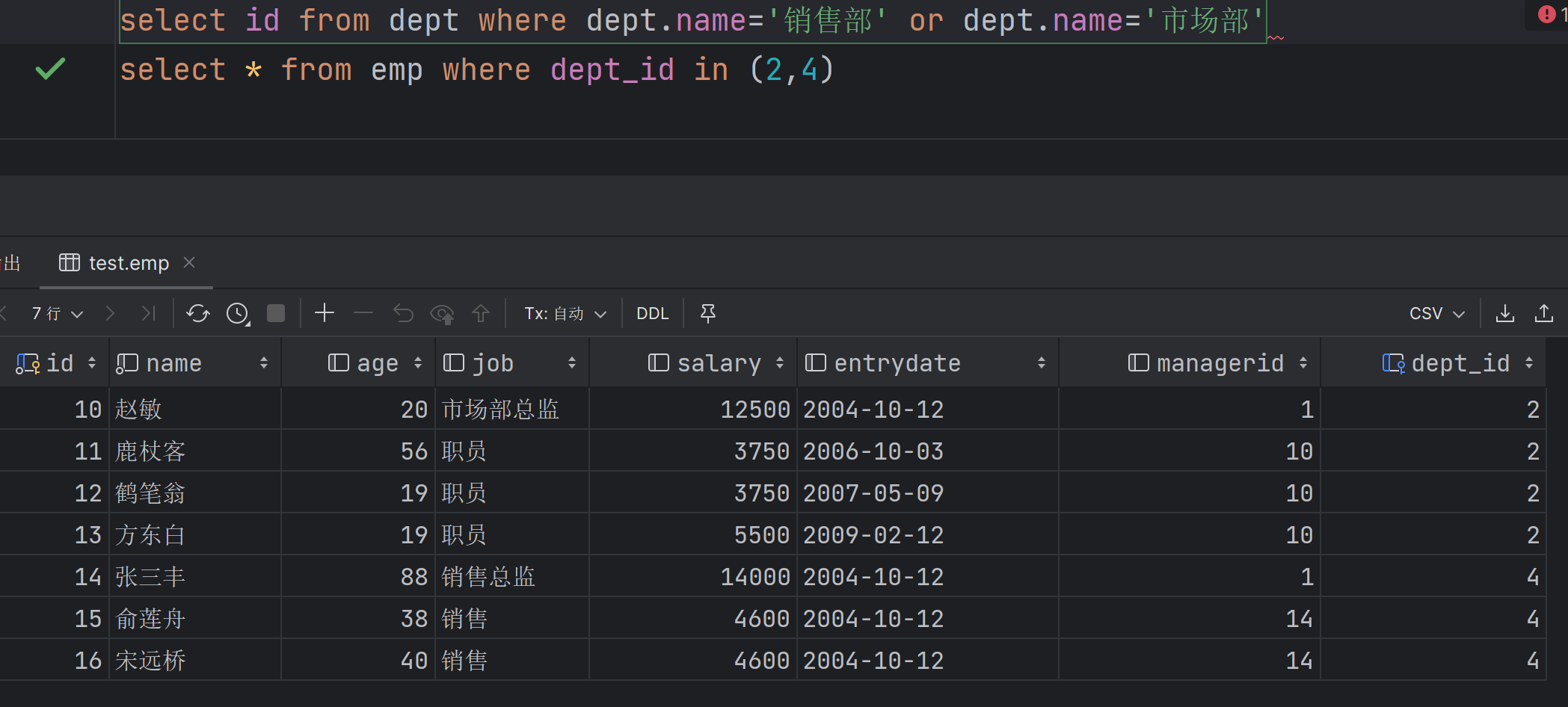Viewport: 1568px width, 707px height.
Task: Click the revert changes icon
Action: click(404, 314)
